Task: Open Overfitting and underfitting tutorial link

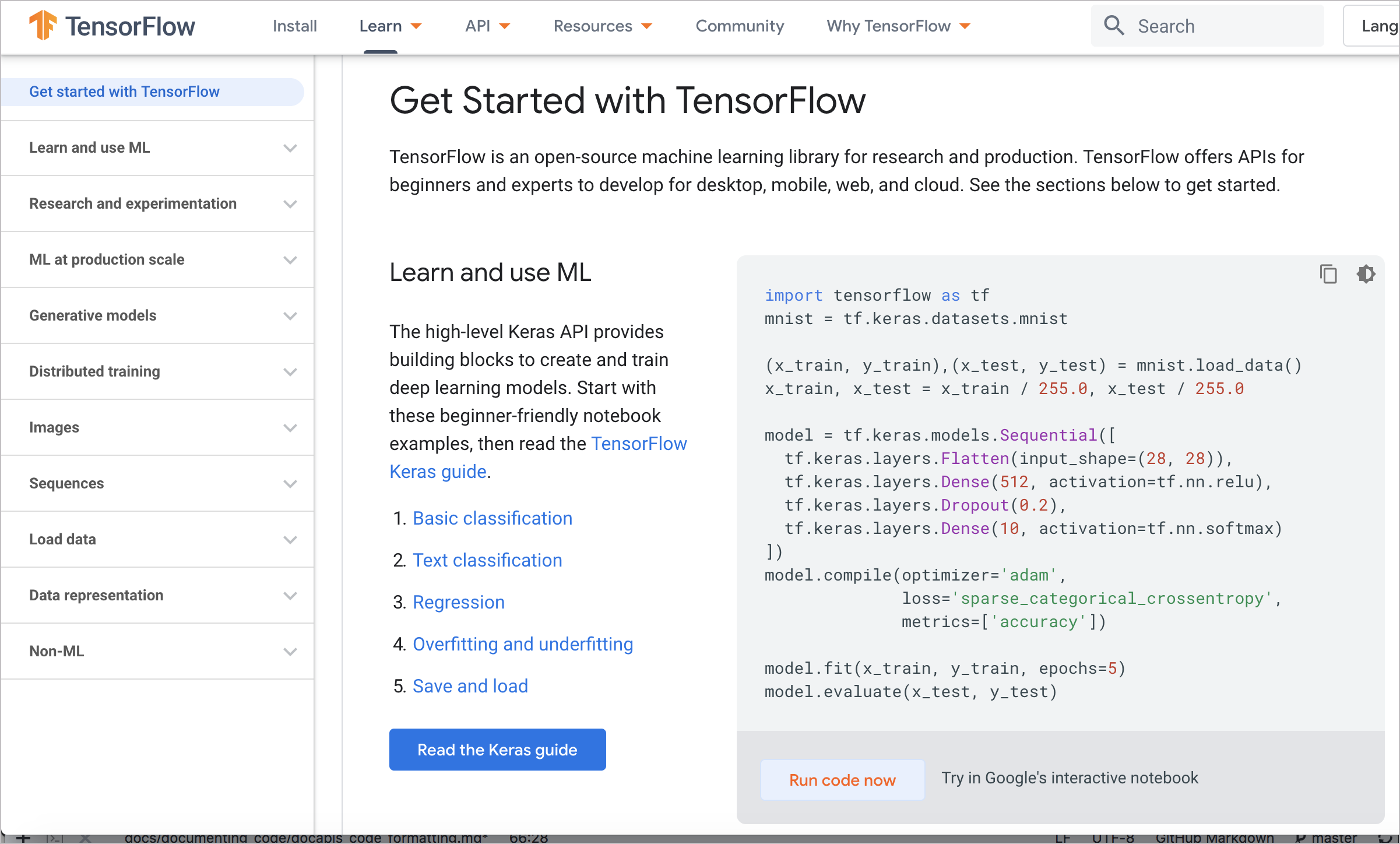Action: 523,644
